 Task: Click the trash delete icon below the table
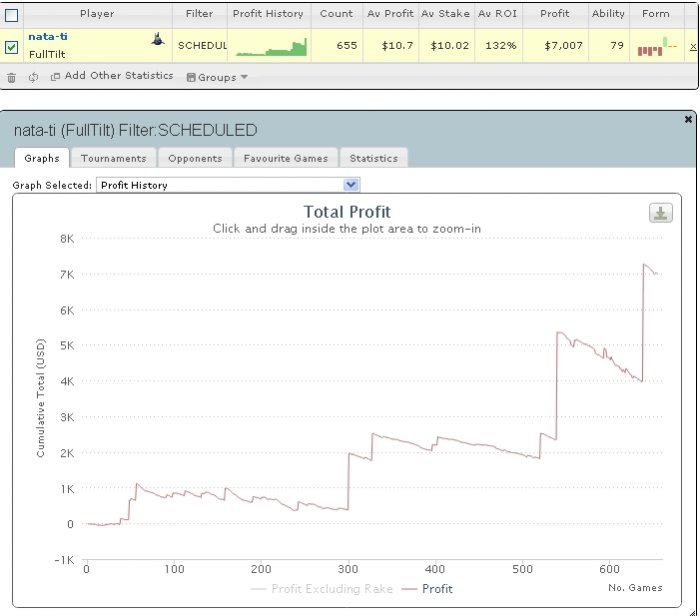pos(12,78)
